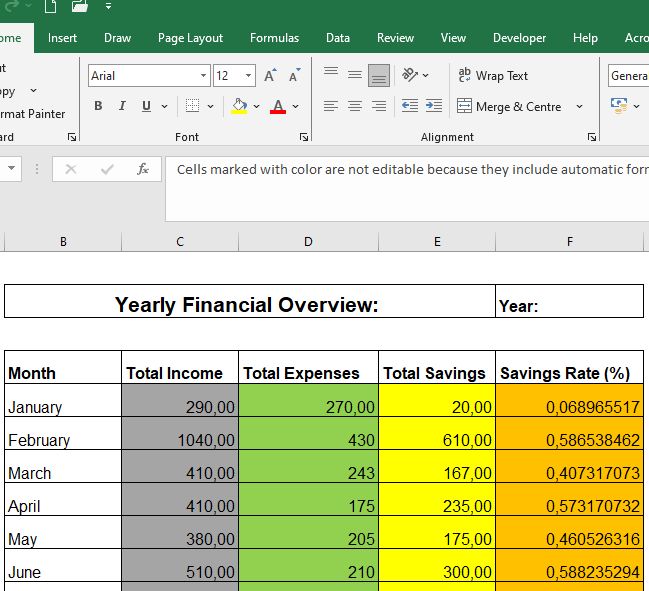The image size is (649, 591).
Task: Toggle Italic formatting
Action: [122, 106]
